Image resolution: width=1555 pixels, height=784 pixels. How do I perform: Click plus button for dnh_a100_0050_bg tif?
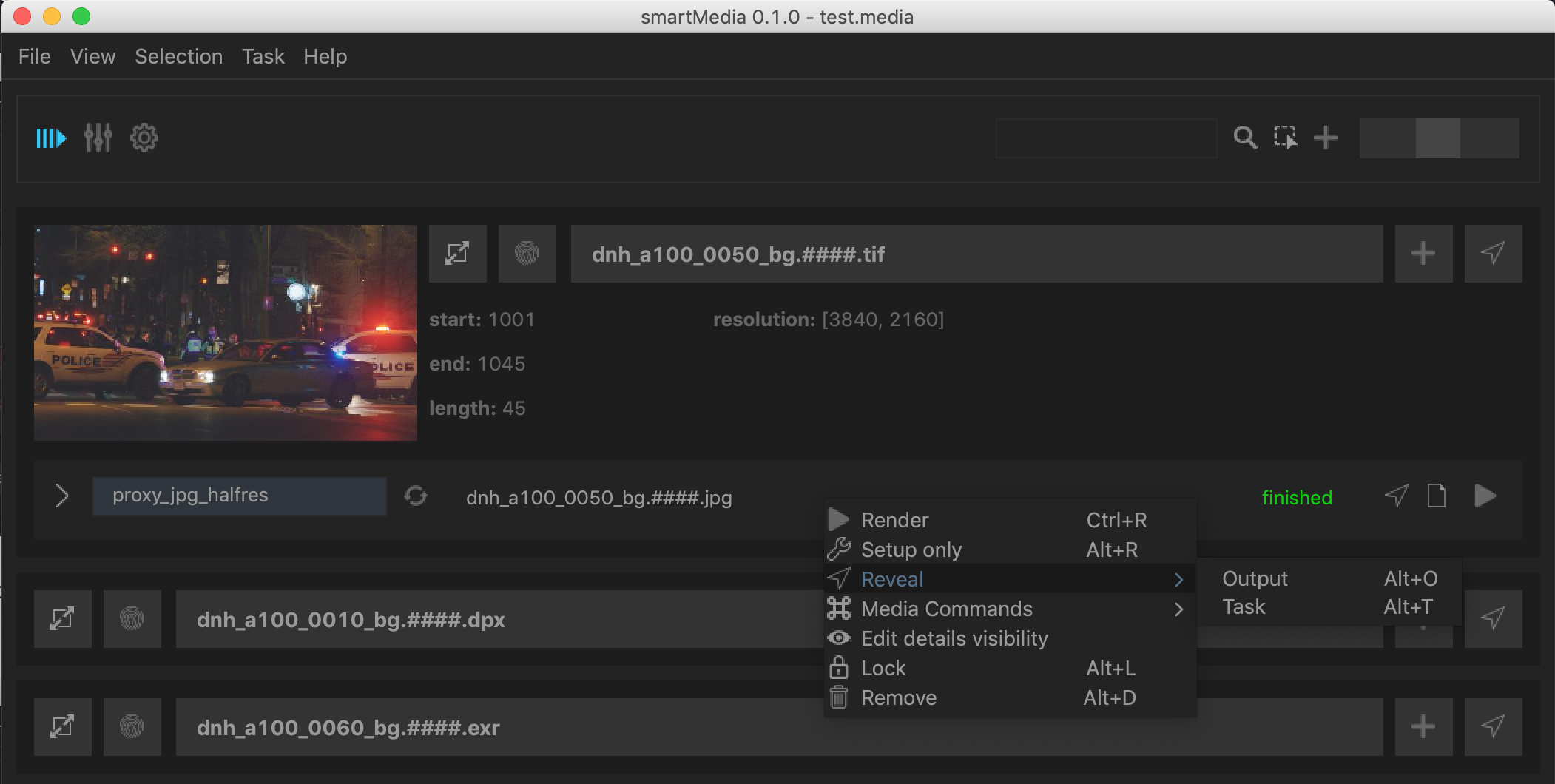coord(1423,254)
